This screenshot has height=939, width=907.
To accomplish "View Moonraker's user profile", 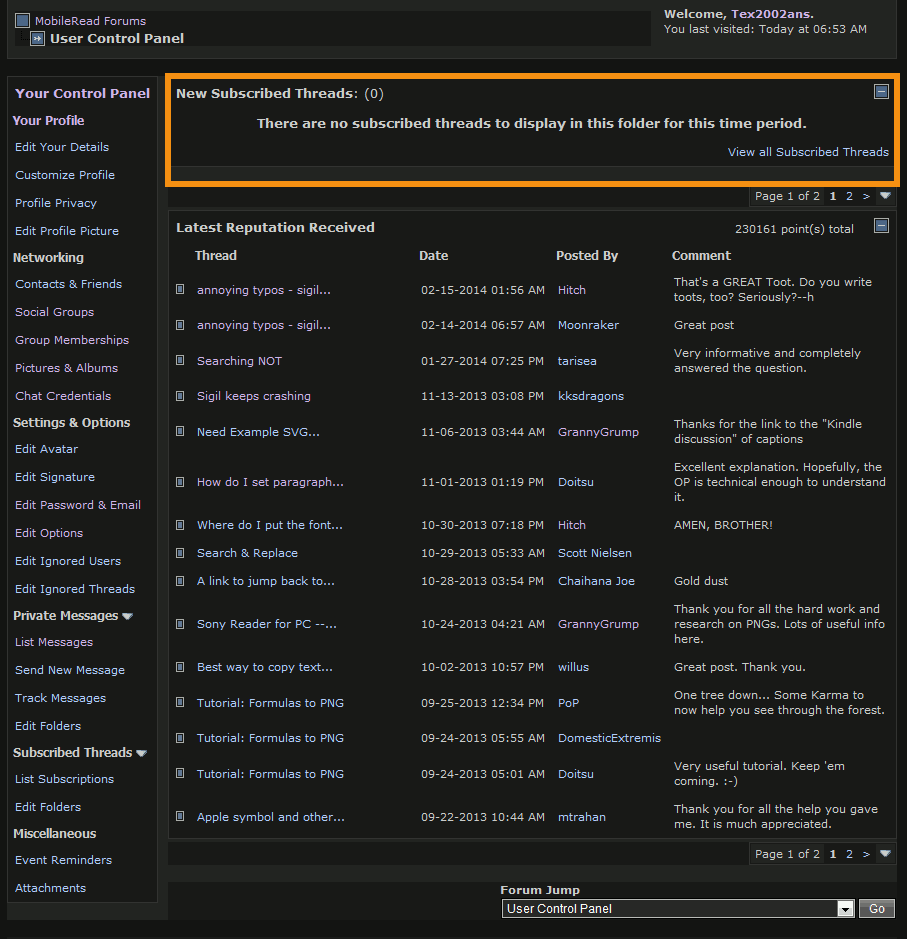I will (589, 325).
